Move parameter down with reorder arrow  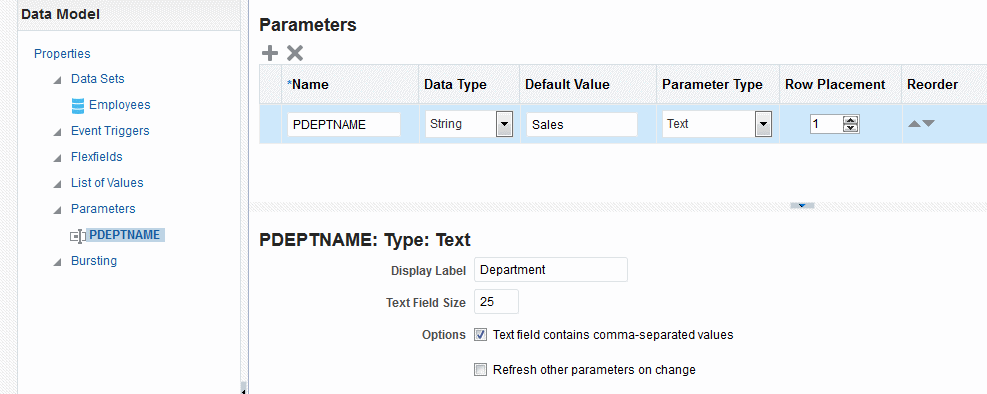tap(928, 123)
